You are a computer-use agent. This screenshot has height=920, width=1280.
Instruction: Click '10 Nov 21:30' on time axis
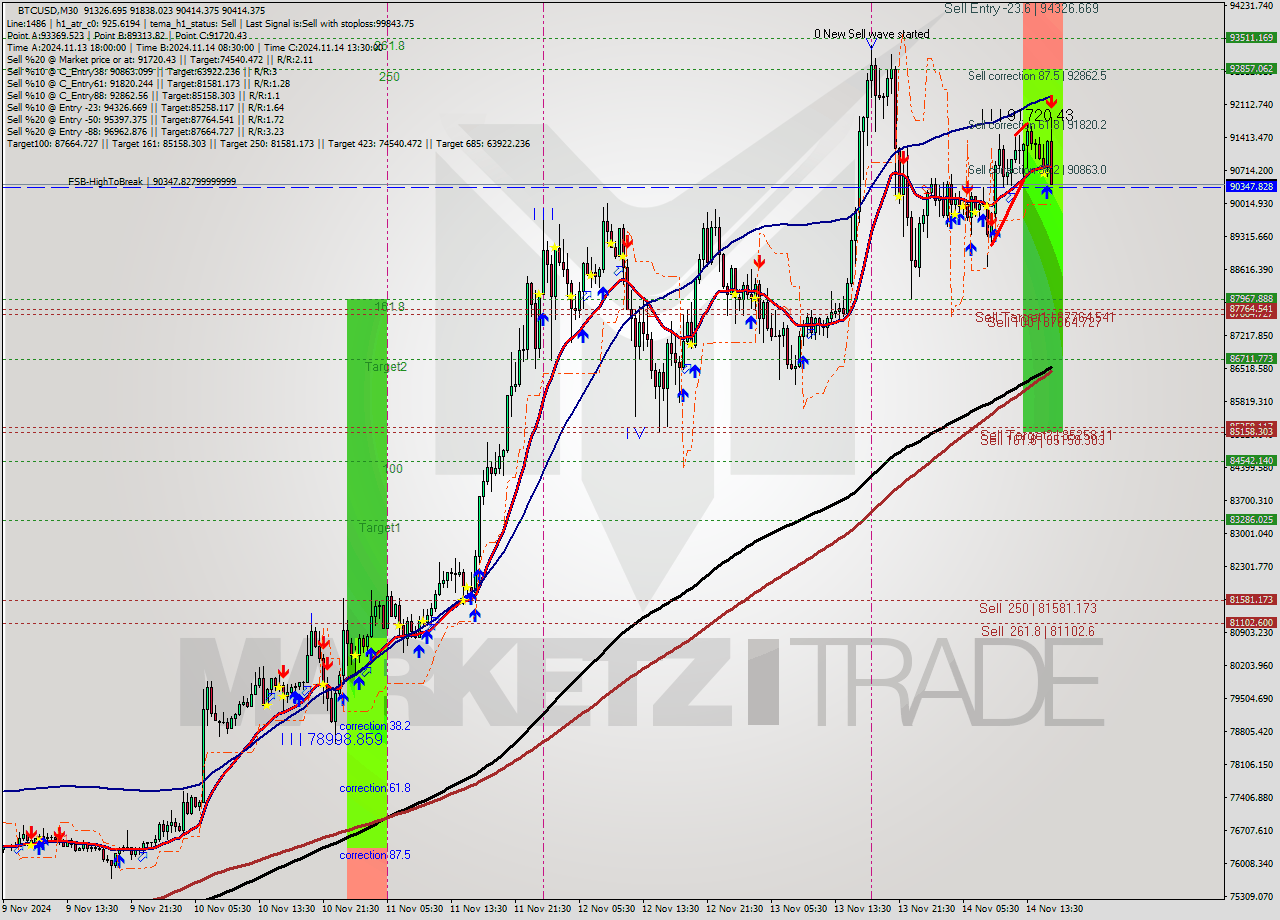352,909
